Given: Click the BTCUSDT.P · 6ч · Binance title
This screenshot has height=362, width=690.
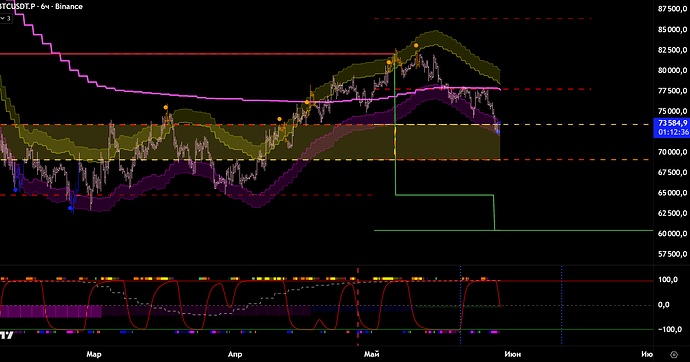Looking at the screenshot, I should [41, 6].
